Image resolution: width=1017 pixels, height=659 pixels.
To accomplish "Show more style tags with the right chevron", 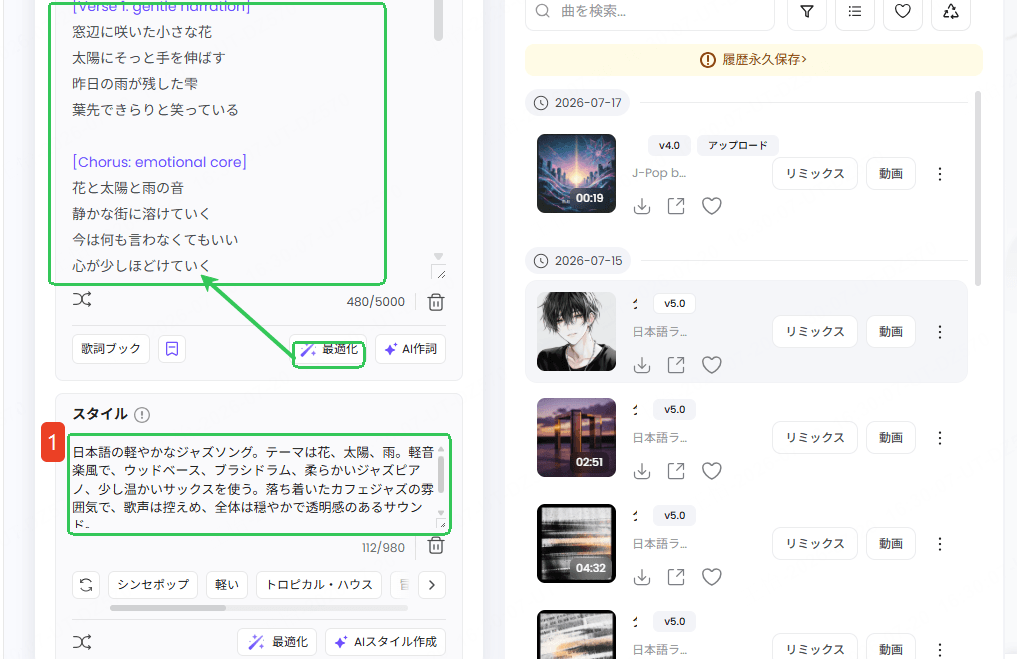I will click(432, 585).
